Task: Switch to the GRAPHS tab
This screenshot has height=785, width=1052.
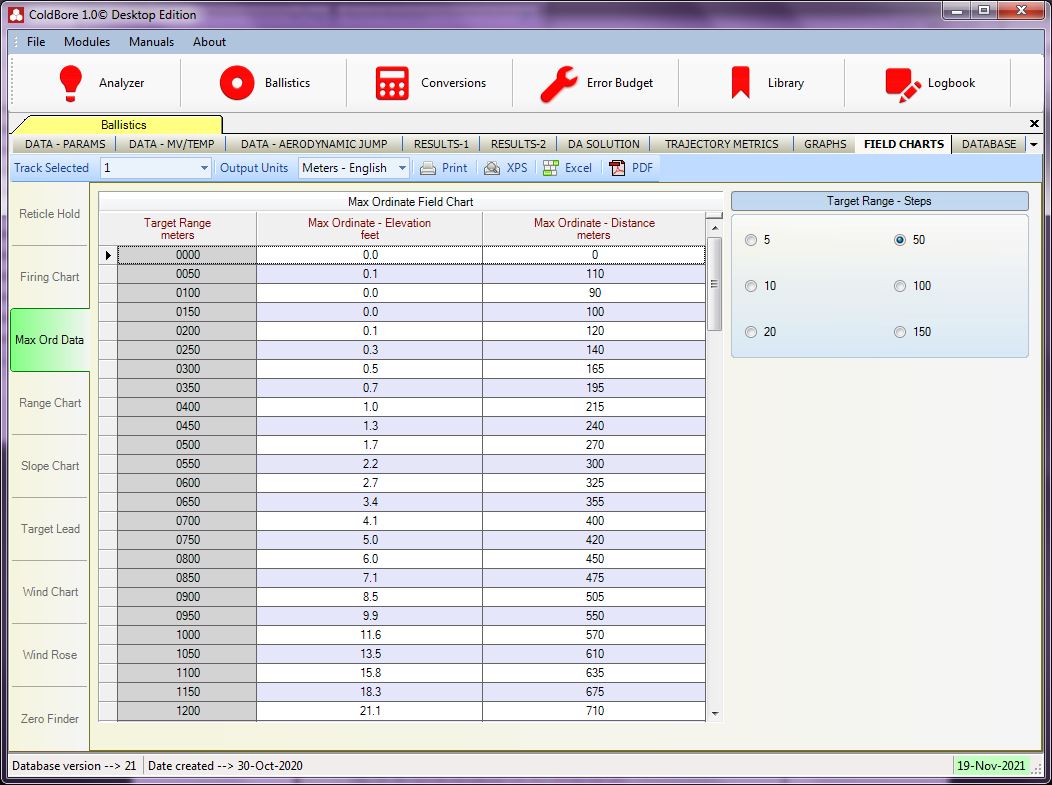Action: 825,144
